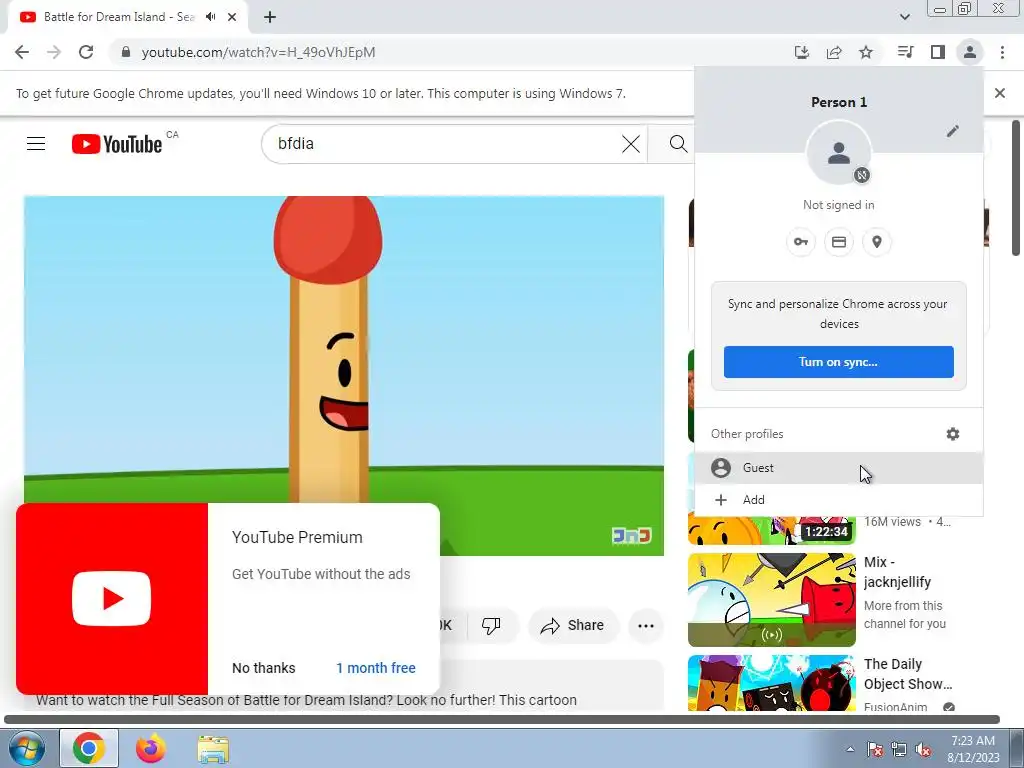This screenshot has width=1024, height=768.
Task: Click Chrome icon on taskbar
Action: tap(89, 748)
